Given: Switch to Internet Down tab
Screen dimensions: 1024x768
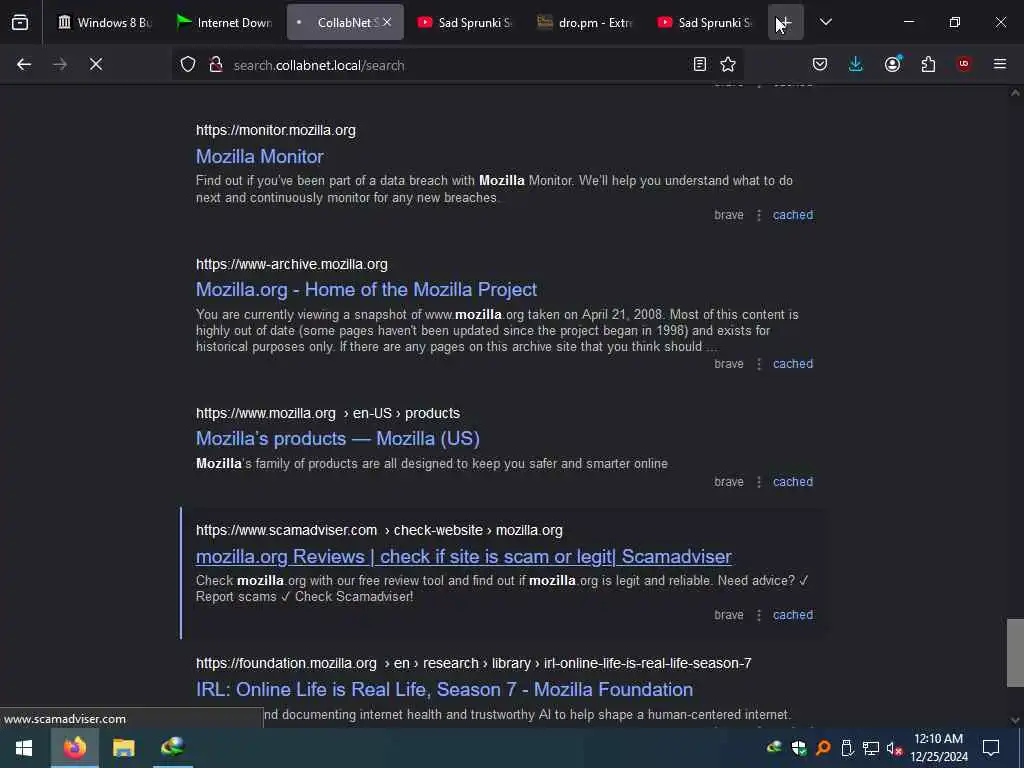Looking at the screenshot, I should tap(225, 23).
